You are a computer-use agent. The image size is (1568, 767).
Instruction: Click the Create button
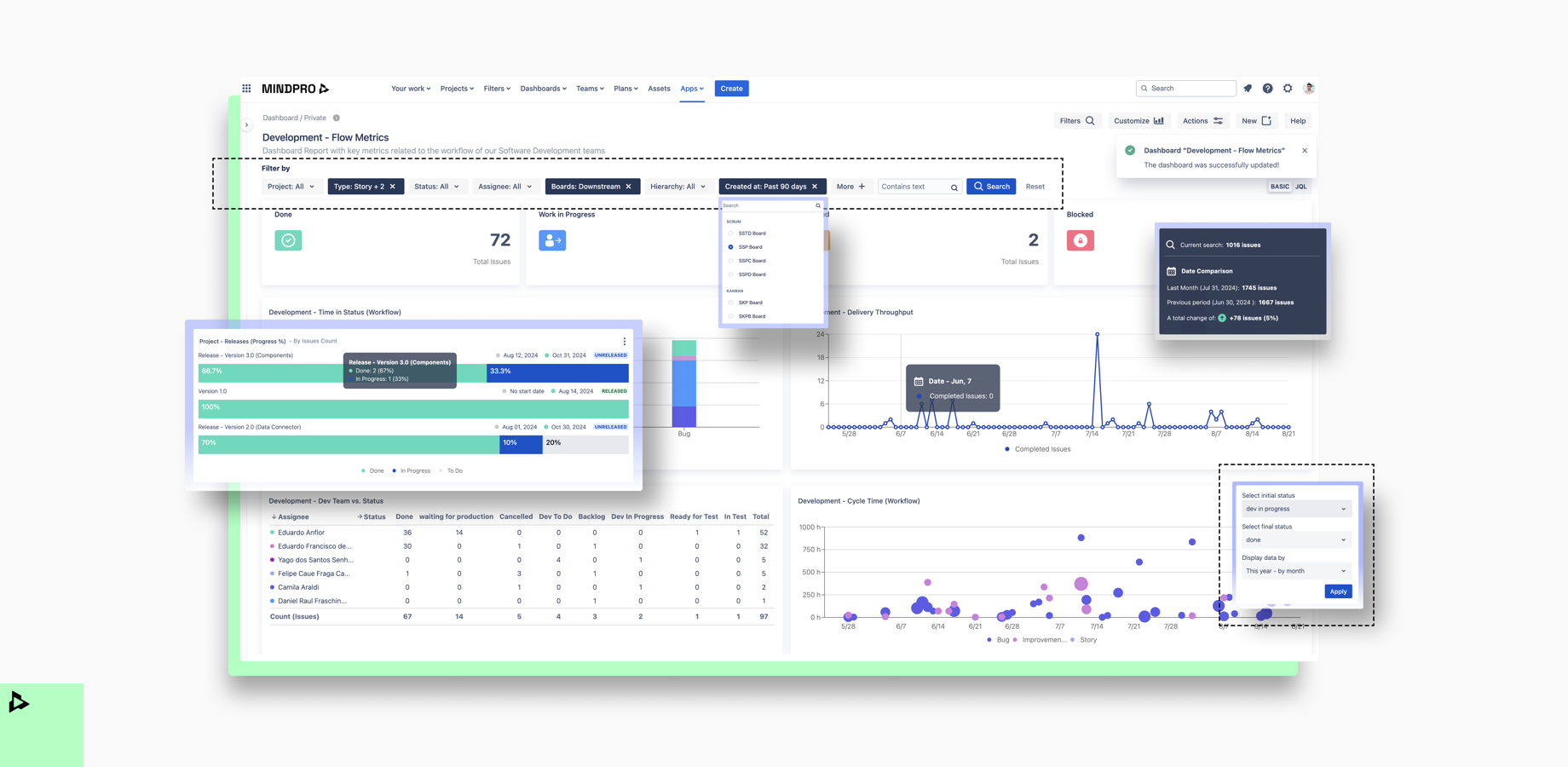coord(731,88)
